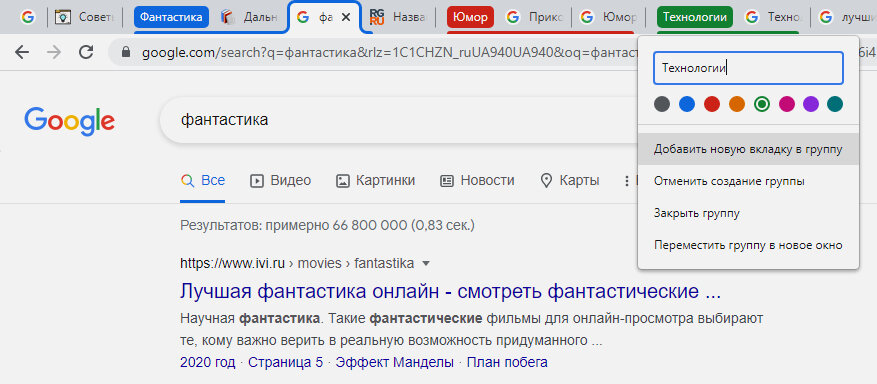
Task: Choose the grey group color
Action: (x=662, y=104)
